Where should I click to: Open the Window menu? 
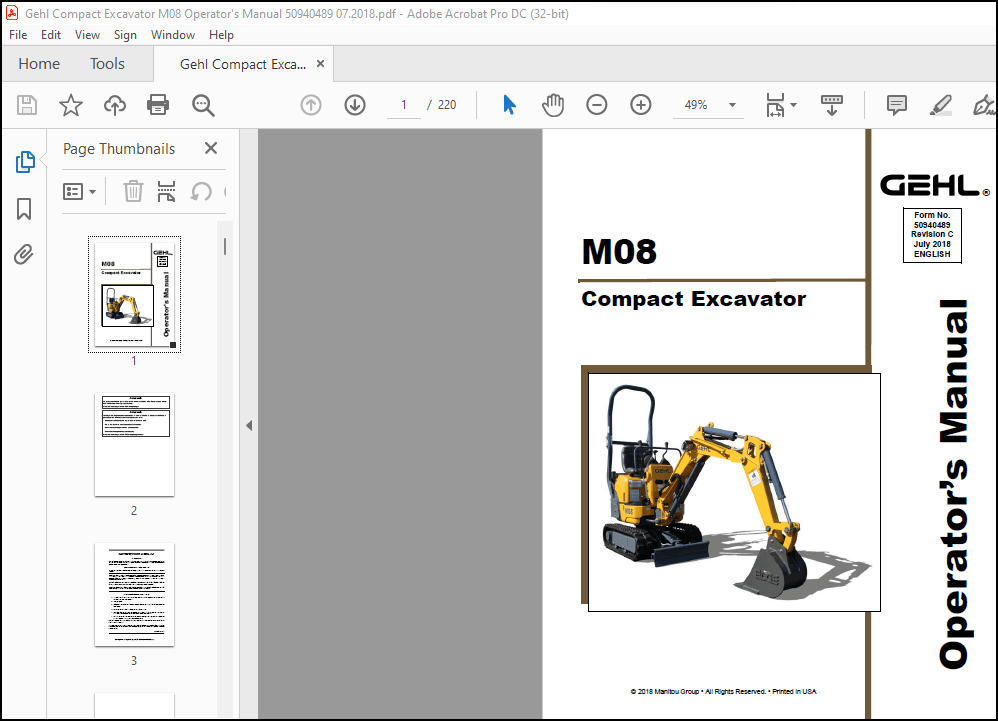tap(172, 34)
